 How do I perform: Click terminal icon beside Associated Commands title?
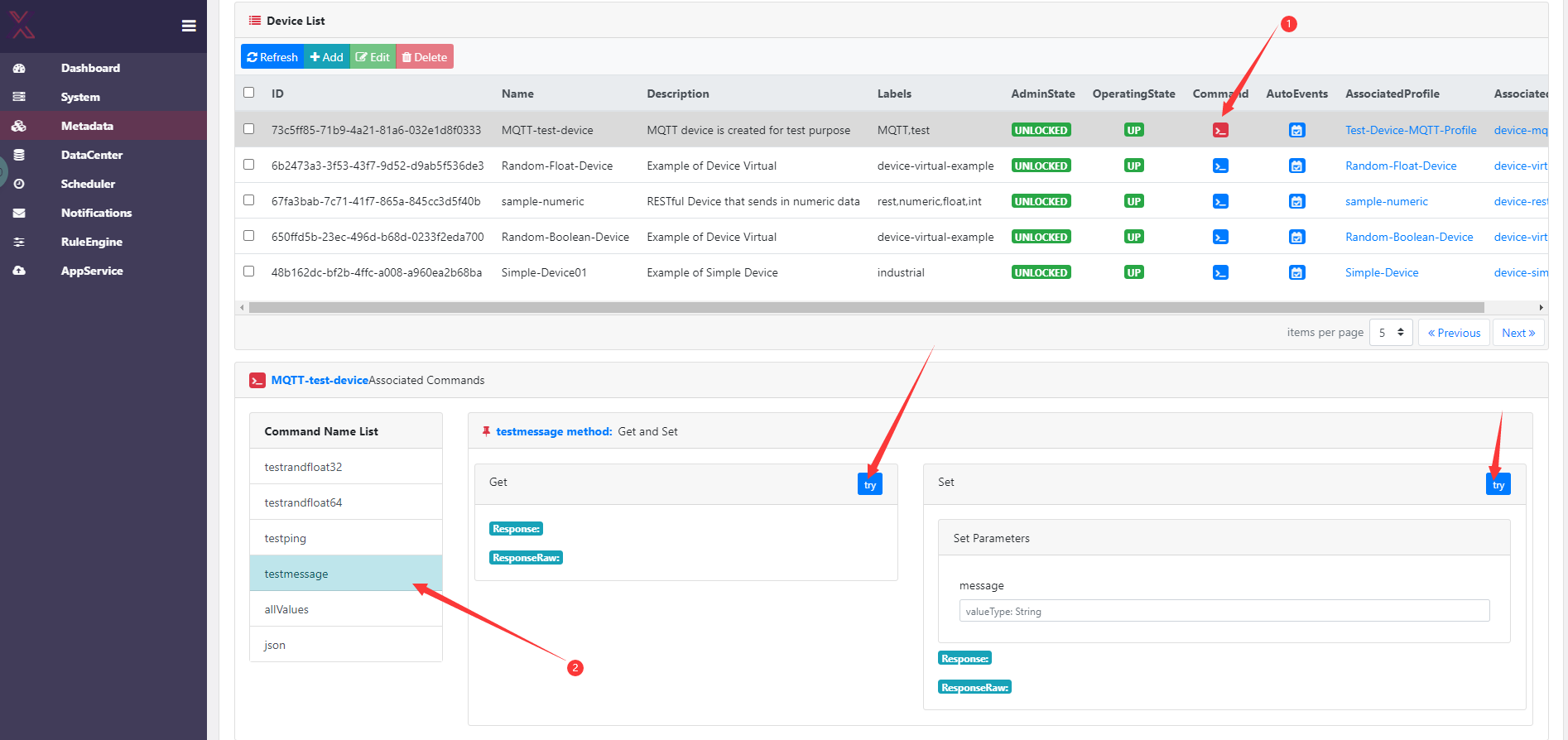coord(257,380)
